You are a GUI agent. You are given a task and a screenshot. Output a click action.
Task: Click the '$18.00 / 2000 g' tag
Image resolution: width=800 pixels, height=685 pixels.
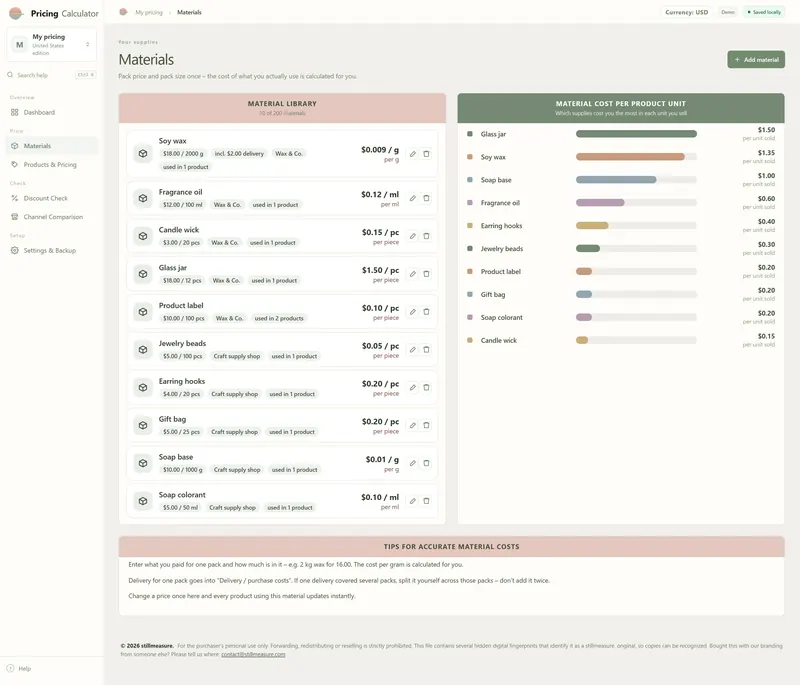point(183,154)
